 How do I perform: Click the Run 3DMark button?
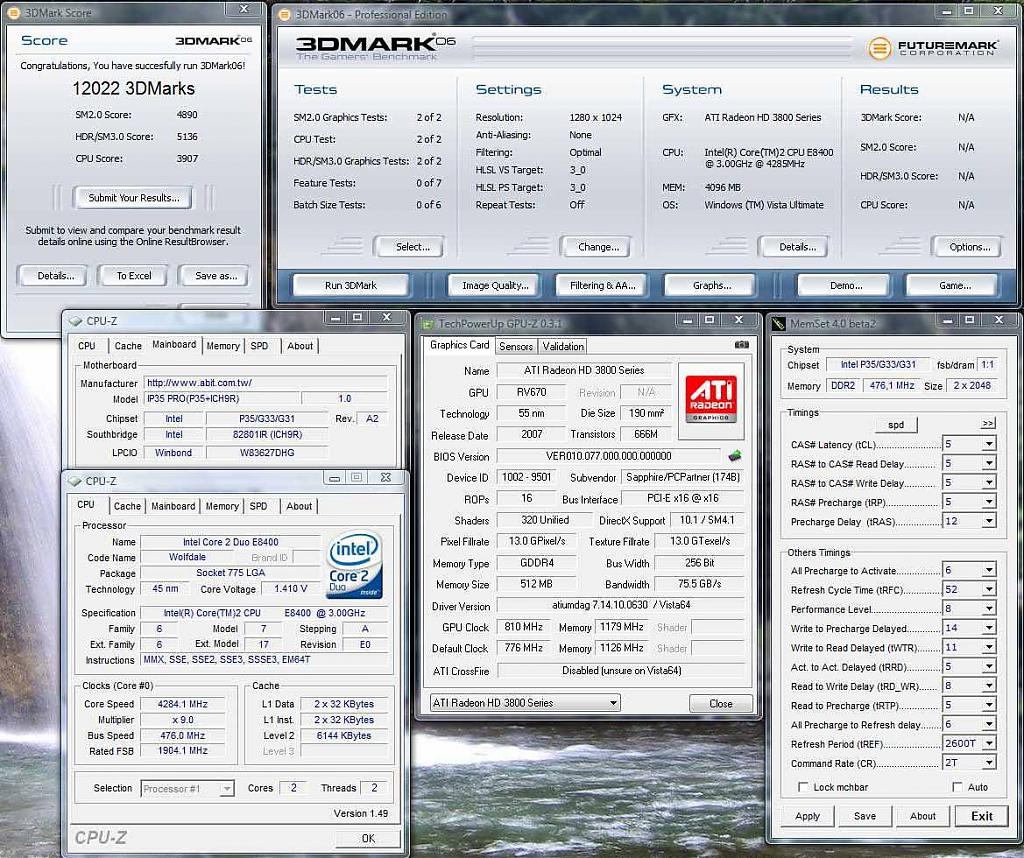point(351,285)
